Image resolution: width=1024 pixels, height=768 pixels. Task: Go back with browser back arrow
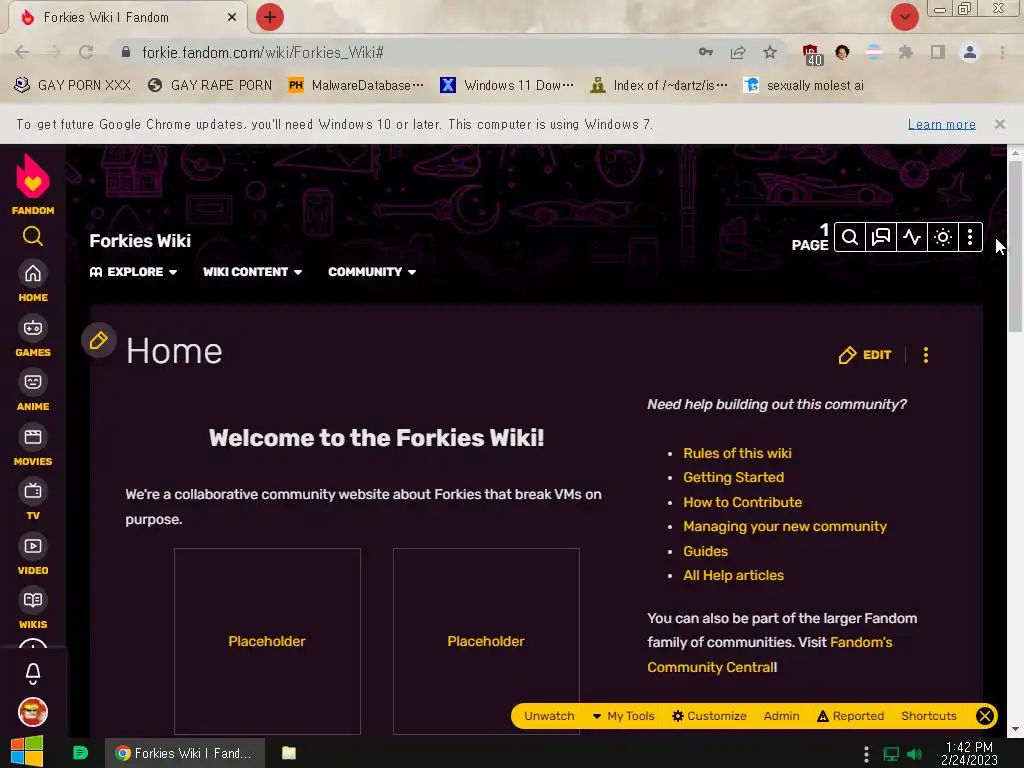tap(22, 52)
